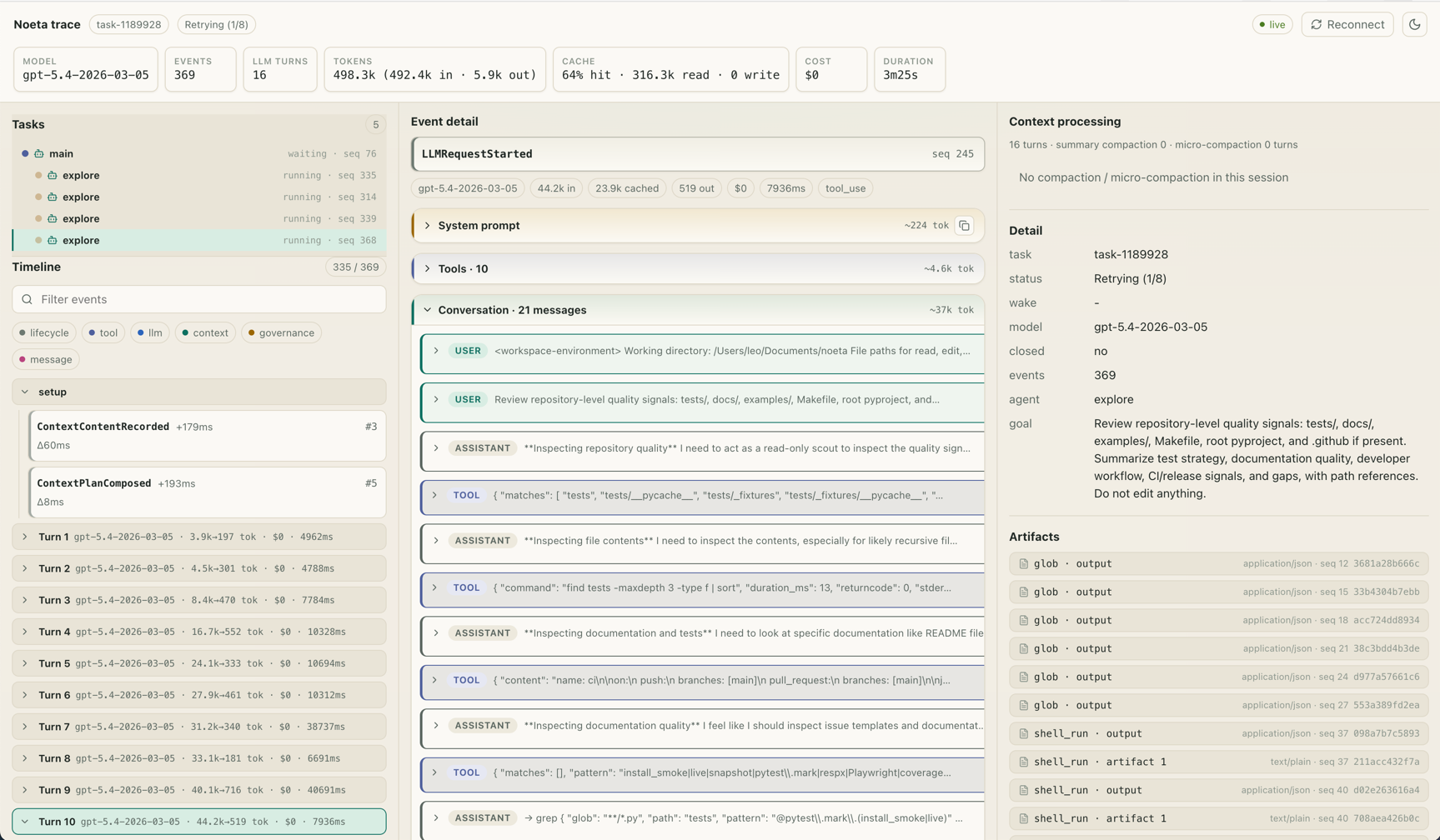Expand Turn 2 in the timeline

[199, 568]
